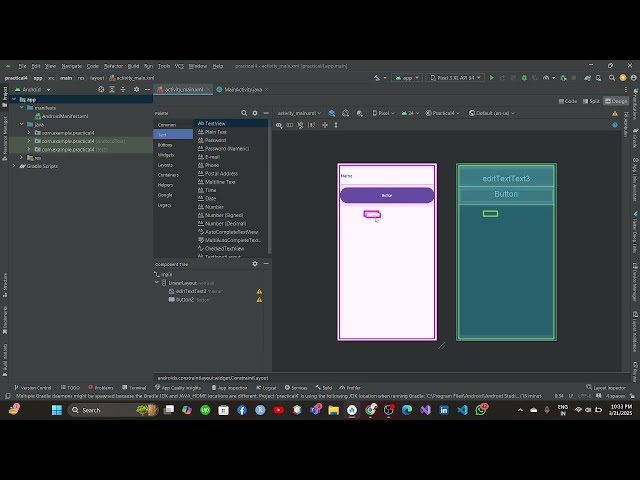Image resolution: width=640 pixels, height=480 pixels.
Task: Toggle the Project tool window strip button
Action: pos(5,97)
